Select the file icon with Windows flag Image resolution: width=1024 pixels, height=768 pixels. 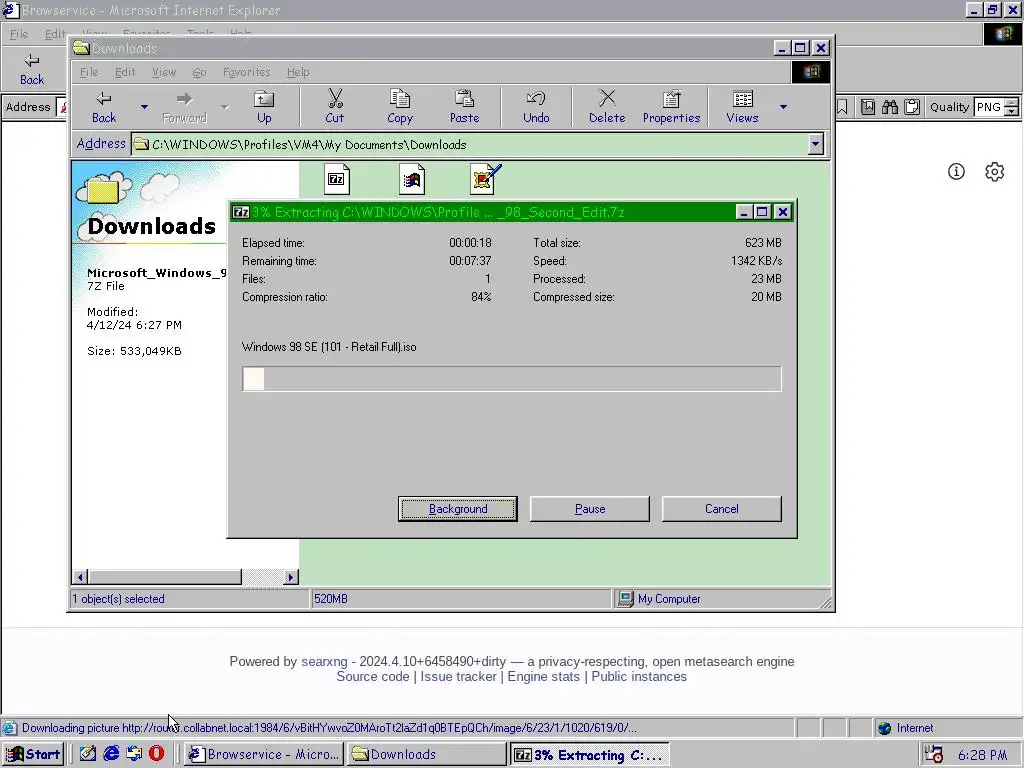point(412,180)
